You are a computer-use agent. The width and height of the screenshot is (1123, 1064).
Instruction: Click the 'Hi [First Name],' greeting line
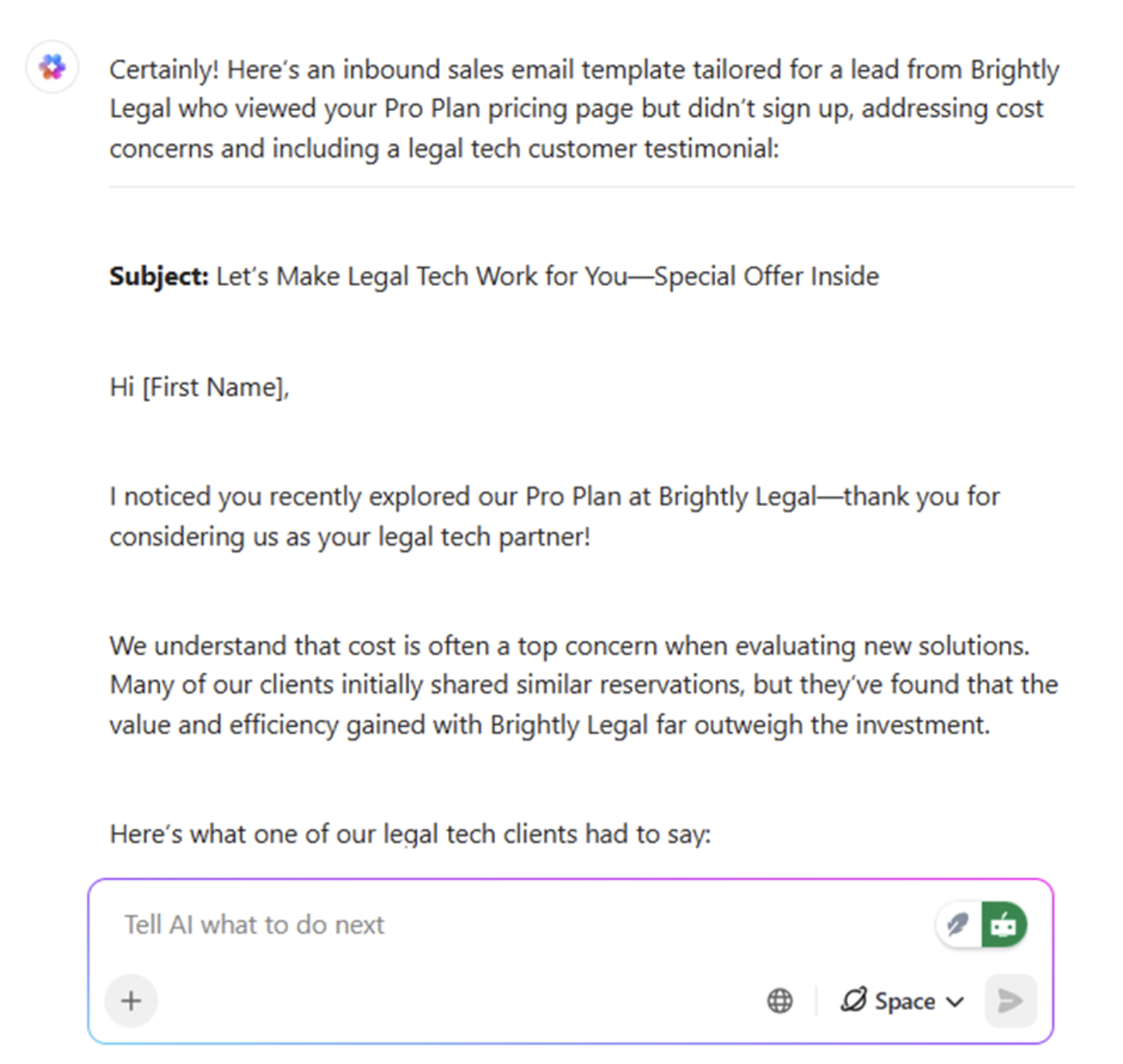tap(200, 387)
